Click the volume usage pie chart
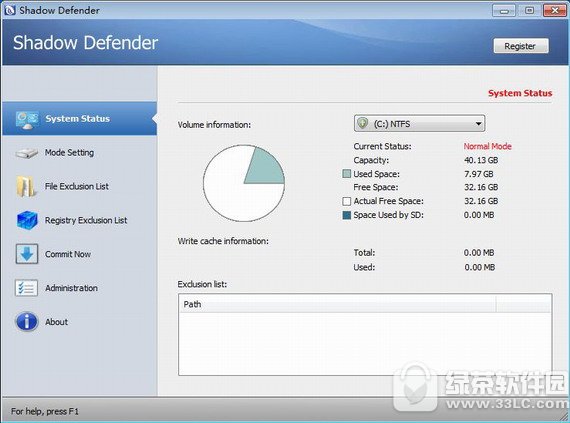This screenshot has width=570, height=423. coord(244,183)
